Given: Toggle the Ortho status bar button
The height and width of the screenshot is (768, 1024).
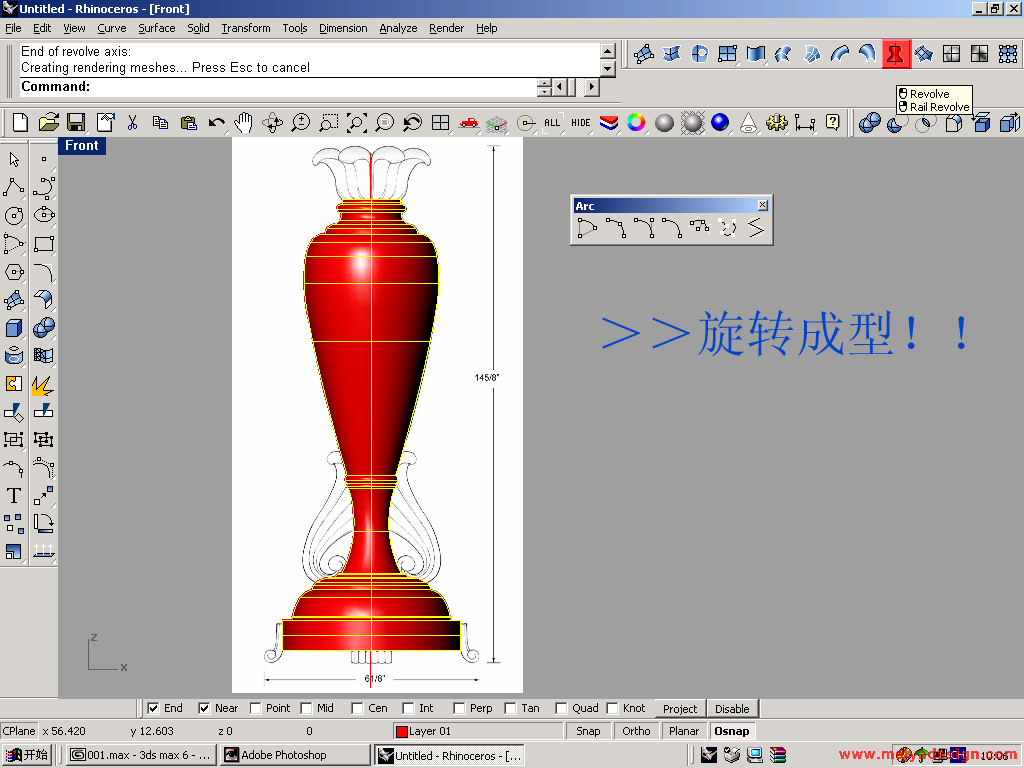Looking at the screenshot, I should click(636, 731).
